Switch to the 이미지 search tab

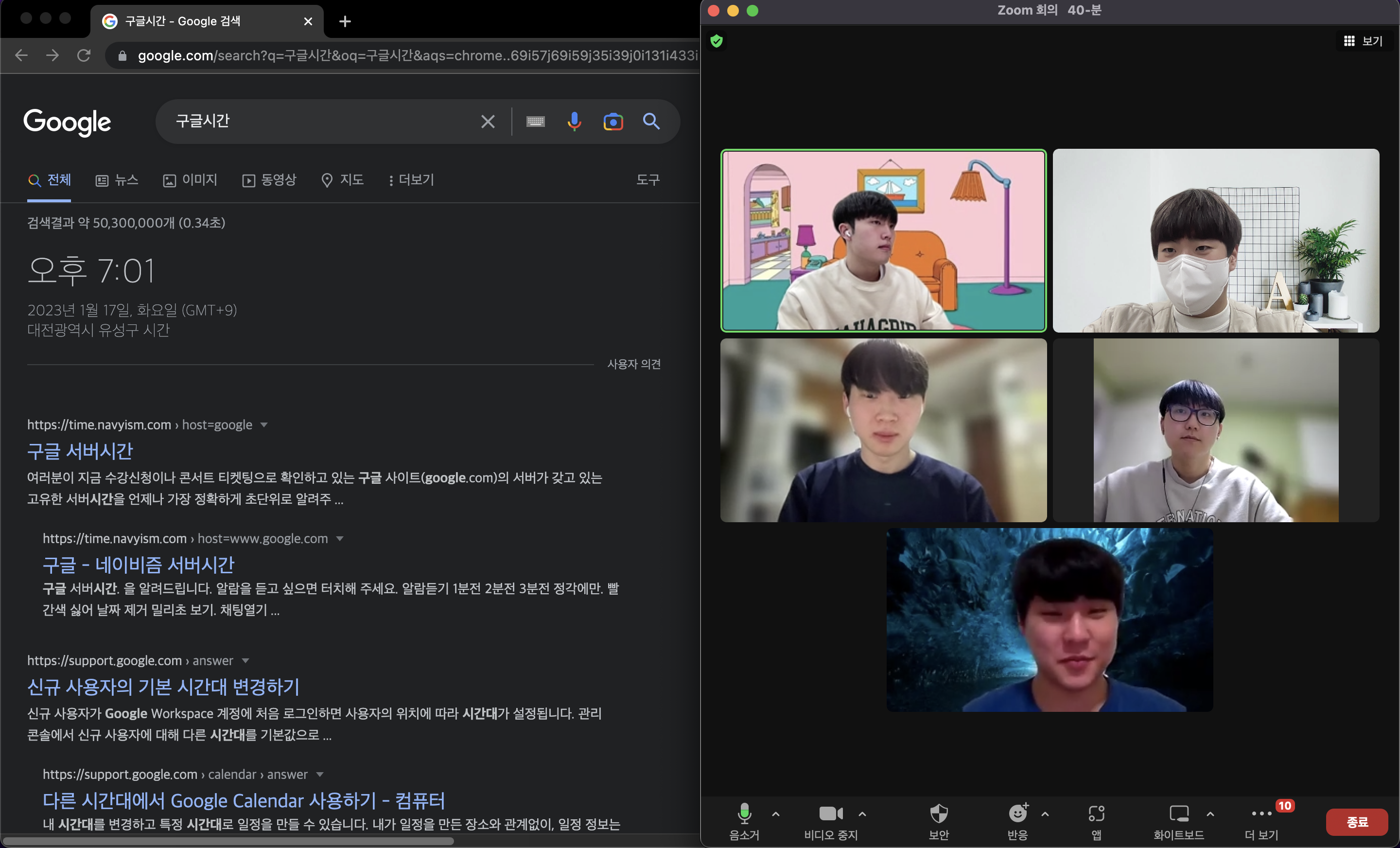(x=191, y=180)
